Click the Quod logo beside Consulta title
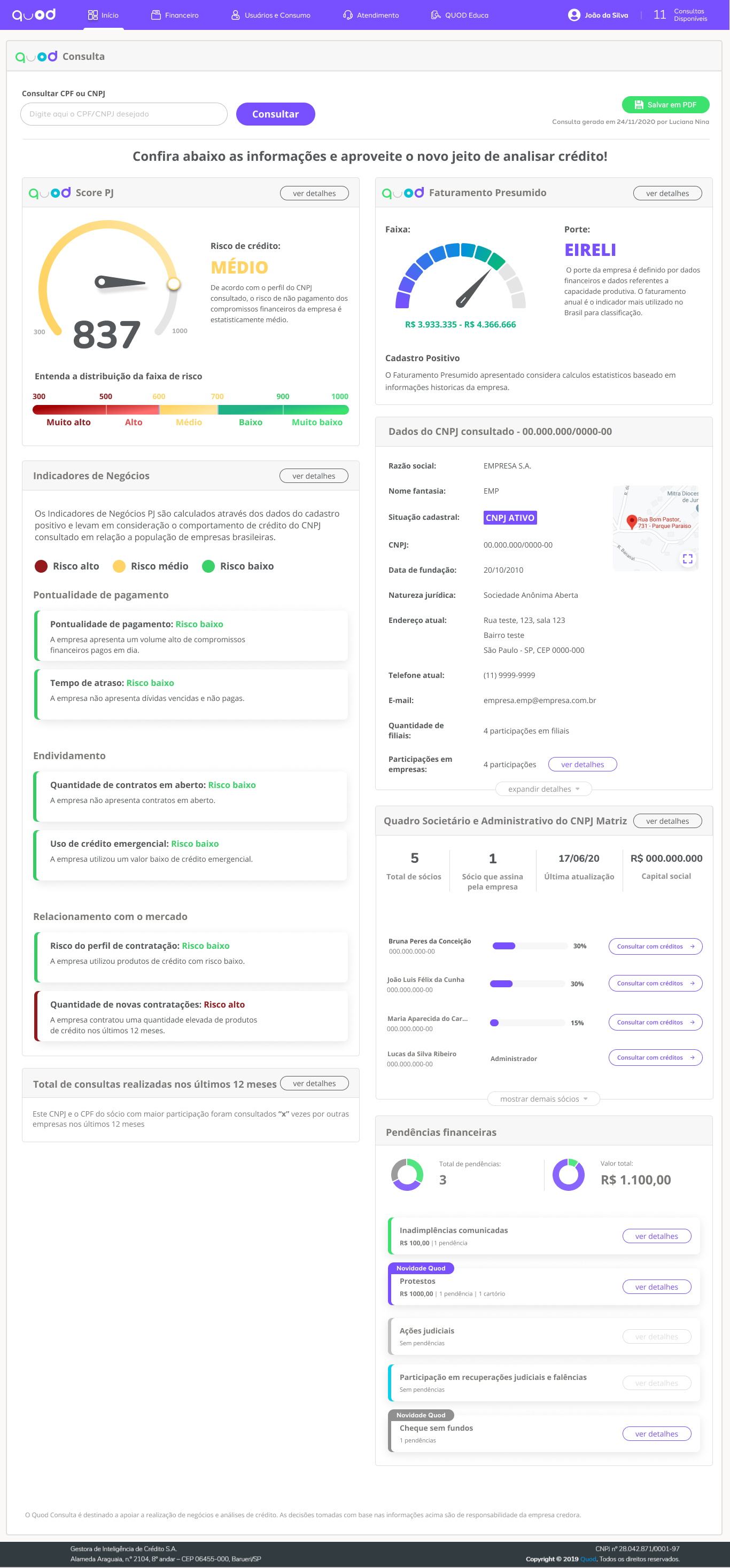The image size is (730, 1568). click(36, 57)
